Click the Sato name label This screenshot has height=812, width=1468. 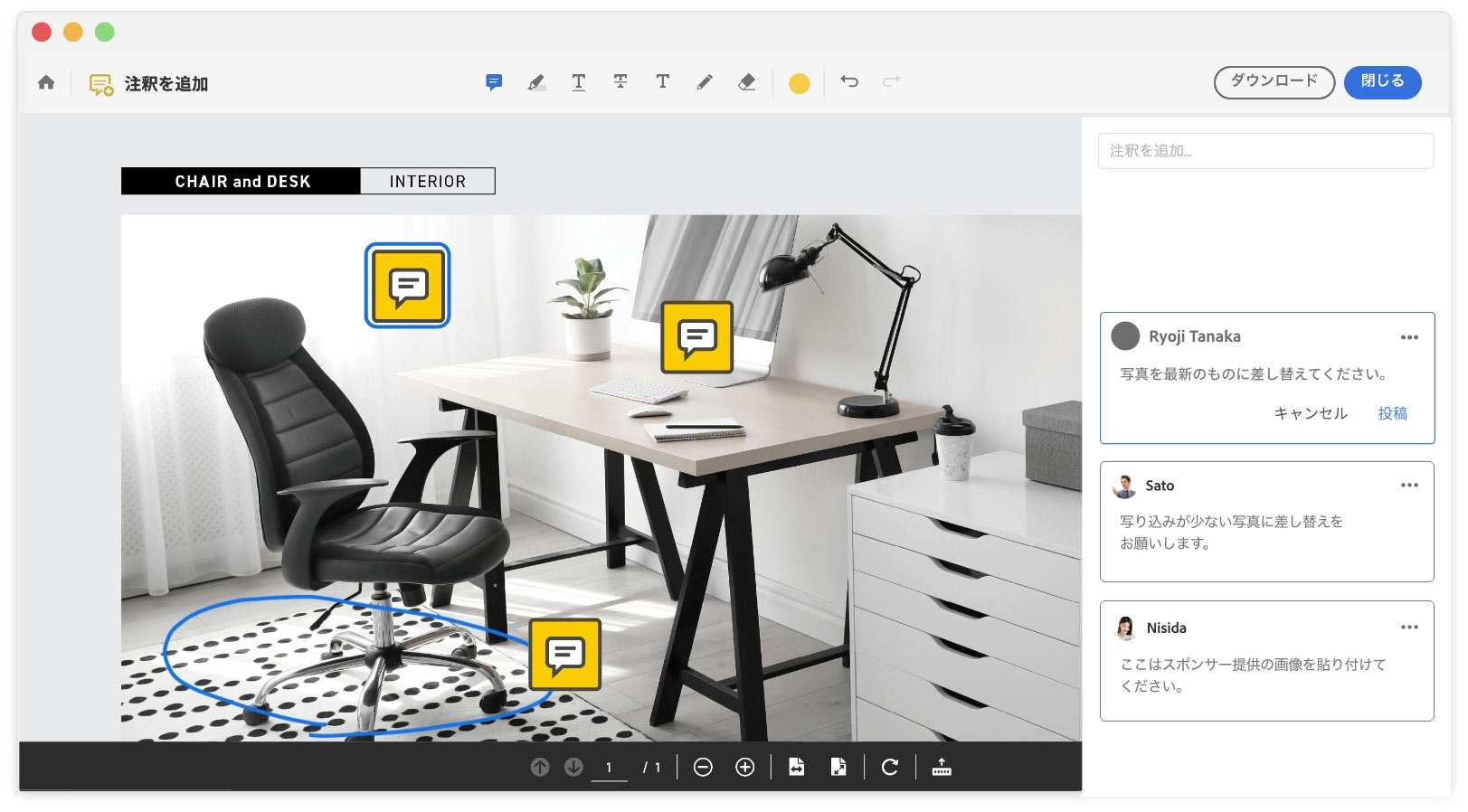coord(1160,486)
